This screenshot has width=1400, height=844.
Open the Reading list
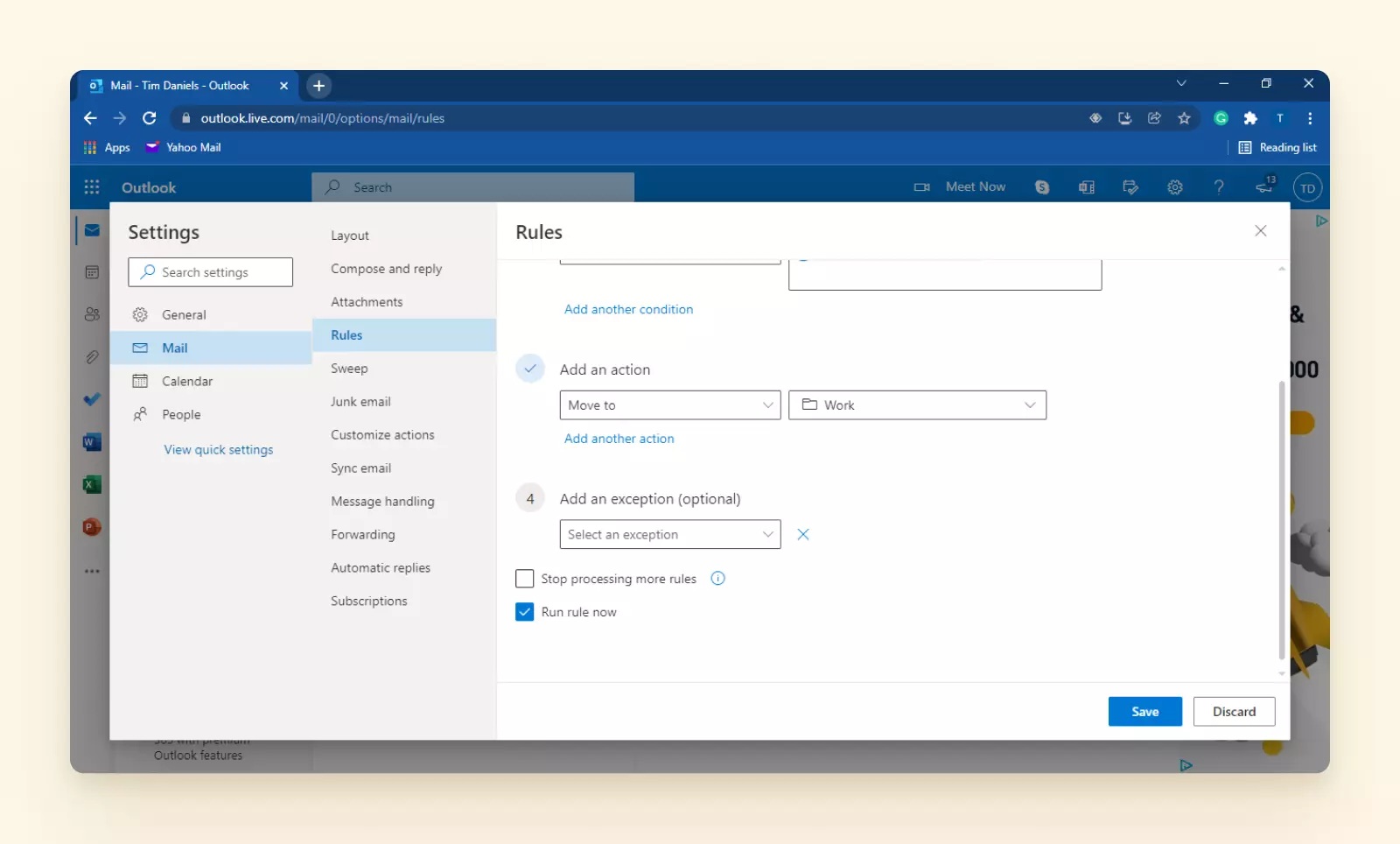[1277, 147]
